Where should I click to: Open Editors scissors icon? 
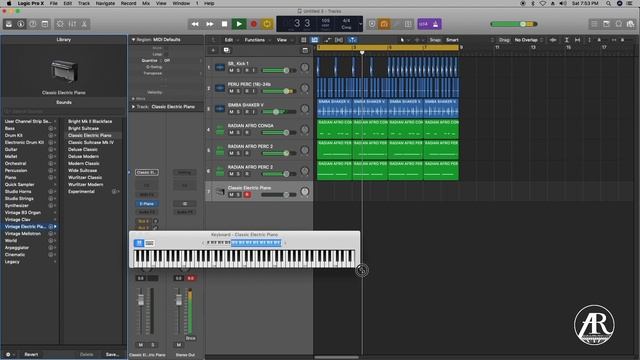point(84,24)
